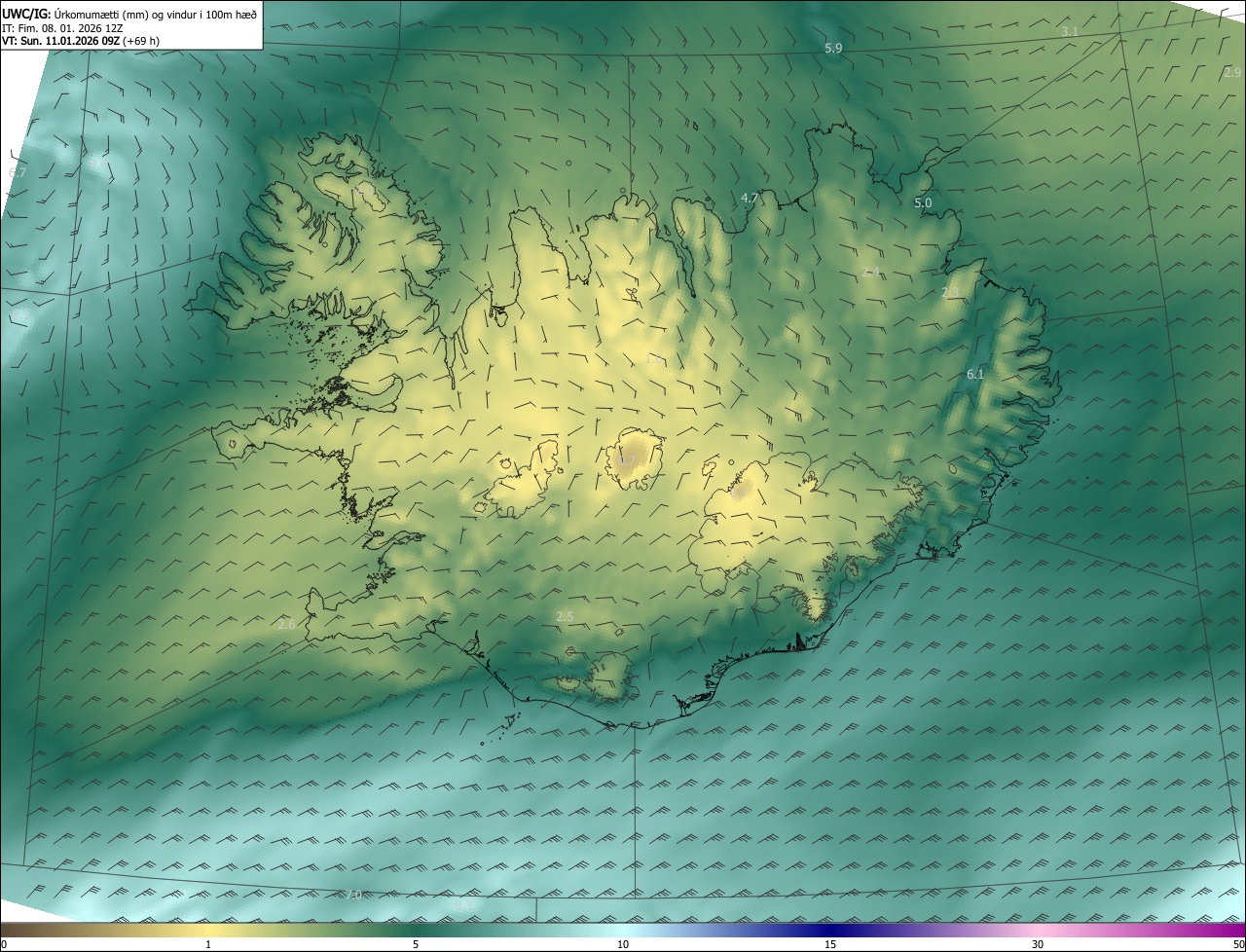This screenshot has height=952, width=1246.
Task: Click the color bar label 30
Action: (x=1038, y=944)
